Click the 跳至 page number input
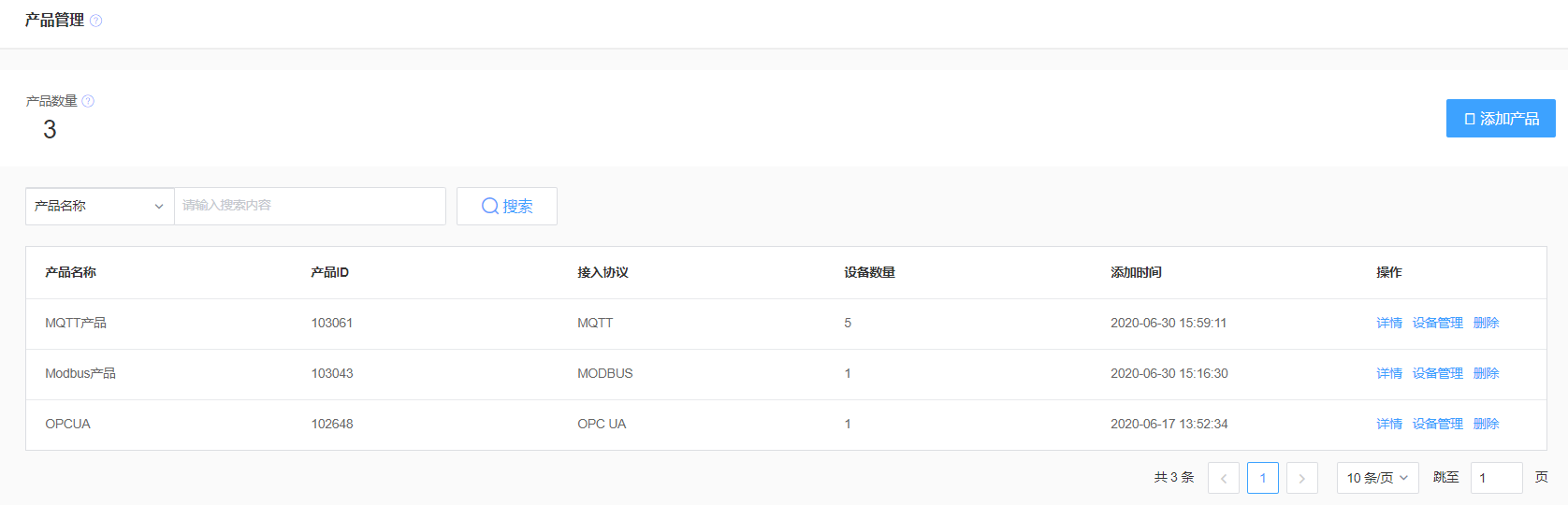 coord(1497,478)
